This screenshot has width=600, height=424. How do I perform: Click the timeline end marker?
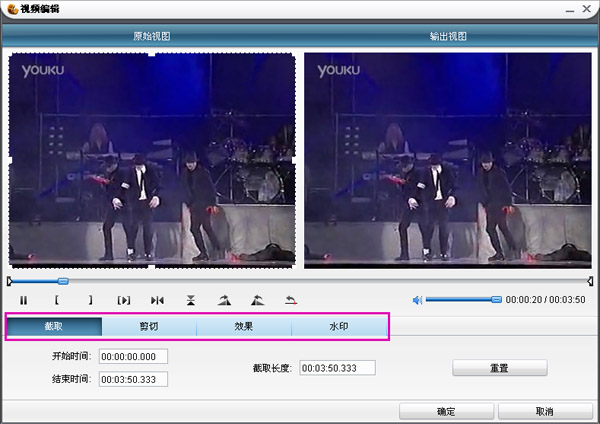590,282
